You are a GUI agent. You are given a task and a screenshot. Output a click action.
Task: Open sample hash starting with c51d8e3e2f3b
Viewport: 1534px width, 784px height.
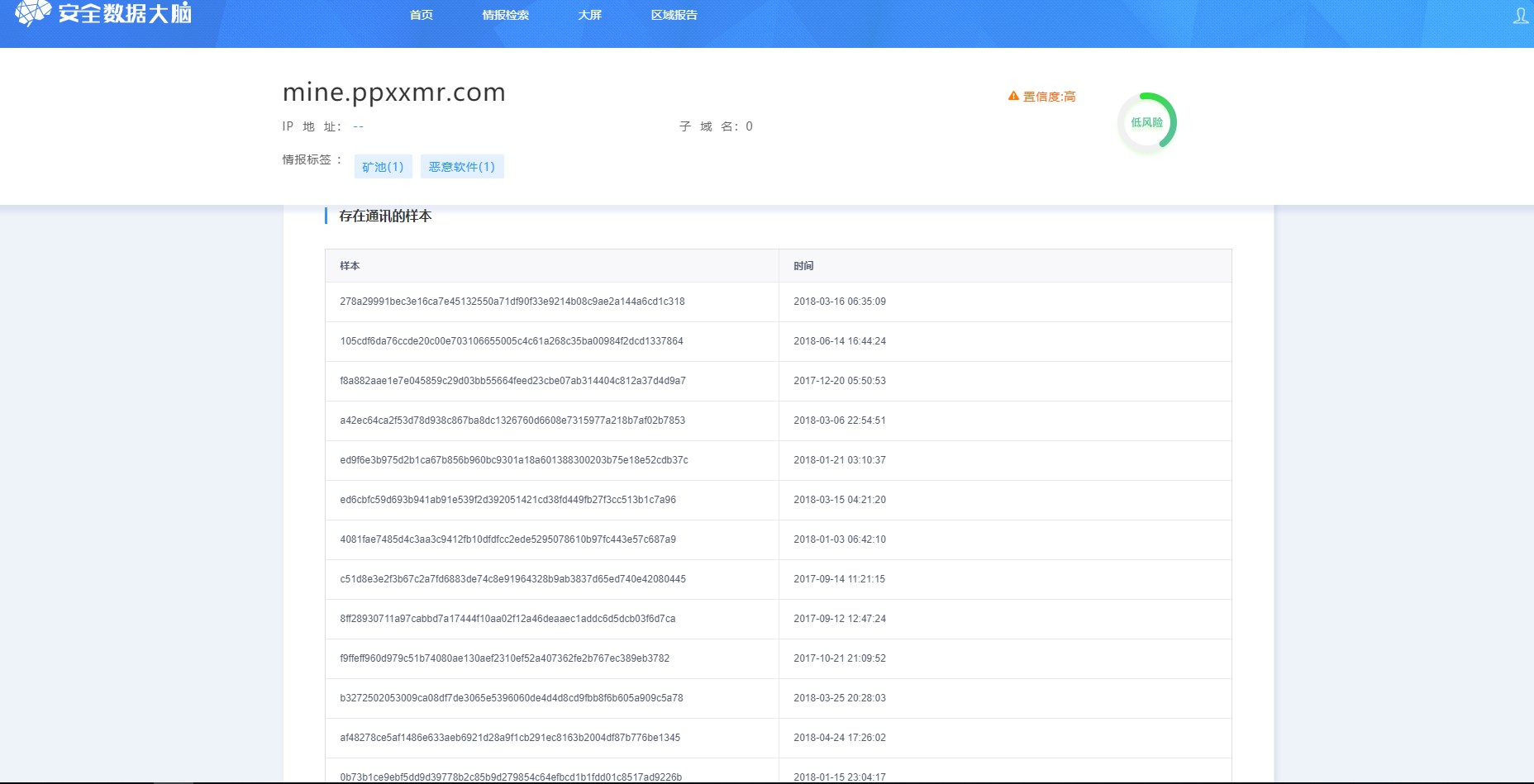click(x=512, y=579)
